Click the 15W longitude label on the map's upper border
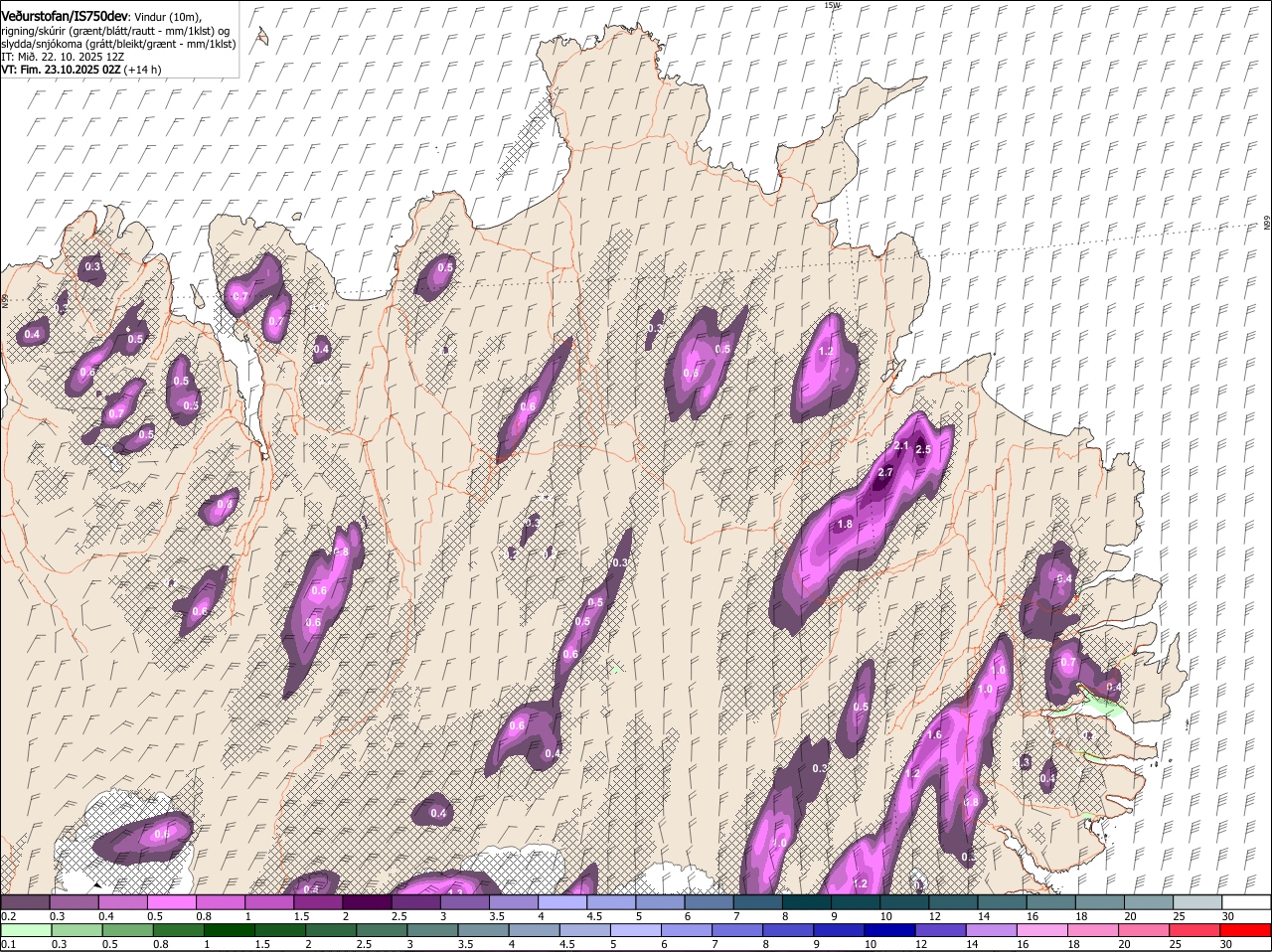This screenshot has width=1272, height=952. click(832, 5)
